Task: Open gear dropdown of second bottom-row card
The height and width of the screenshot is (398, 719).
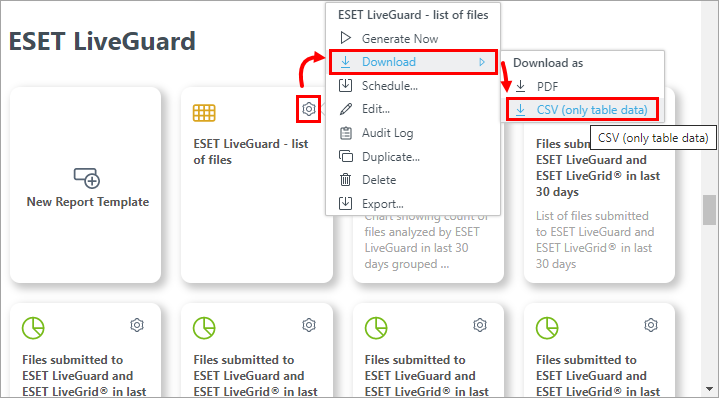Action: (x=309, y=325)
